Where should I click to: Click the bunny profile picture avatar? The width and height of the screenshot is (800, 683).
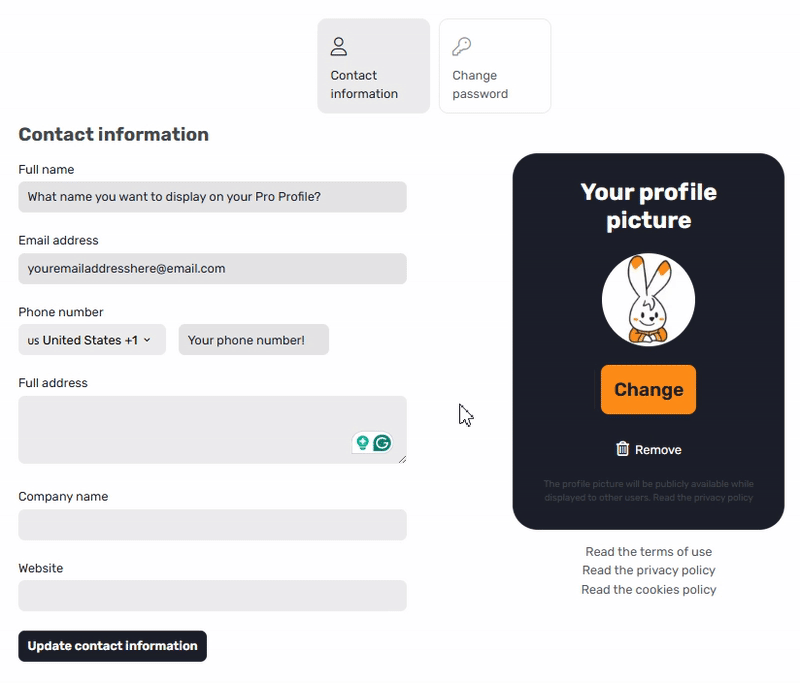click(x=648, y=300)
